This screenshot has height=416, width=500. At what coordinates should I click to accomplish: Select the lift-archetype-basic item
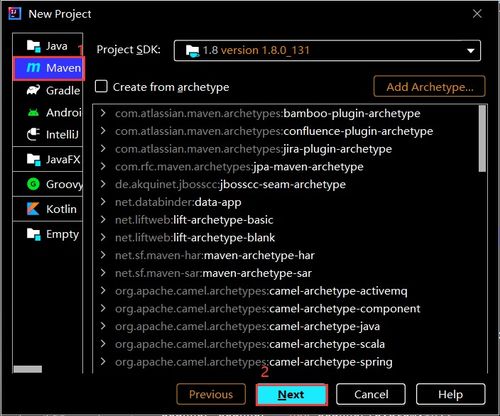(x=194, y=220)
